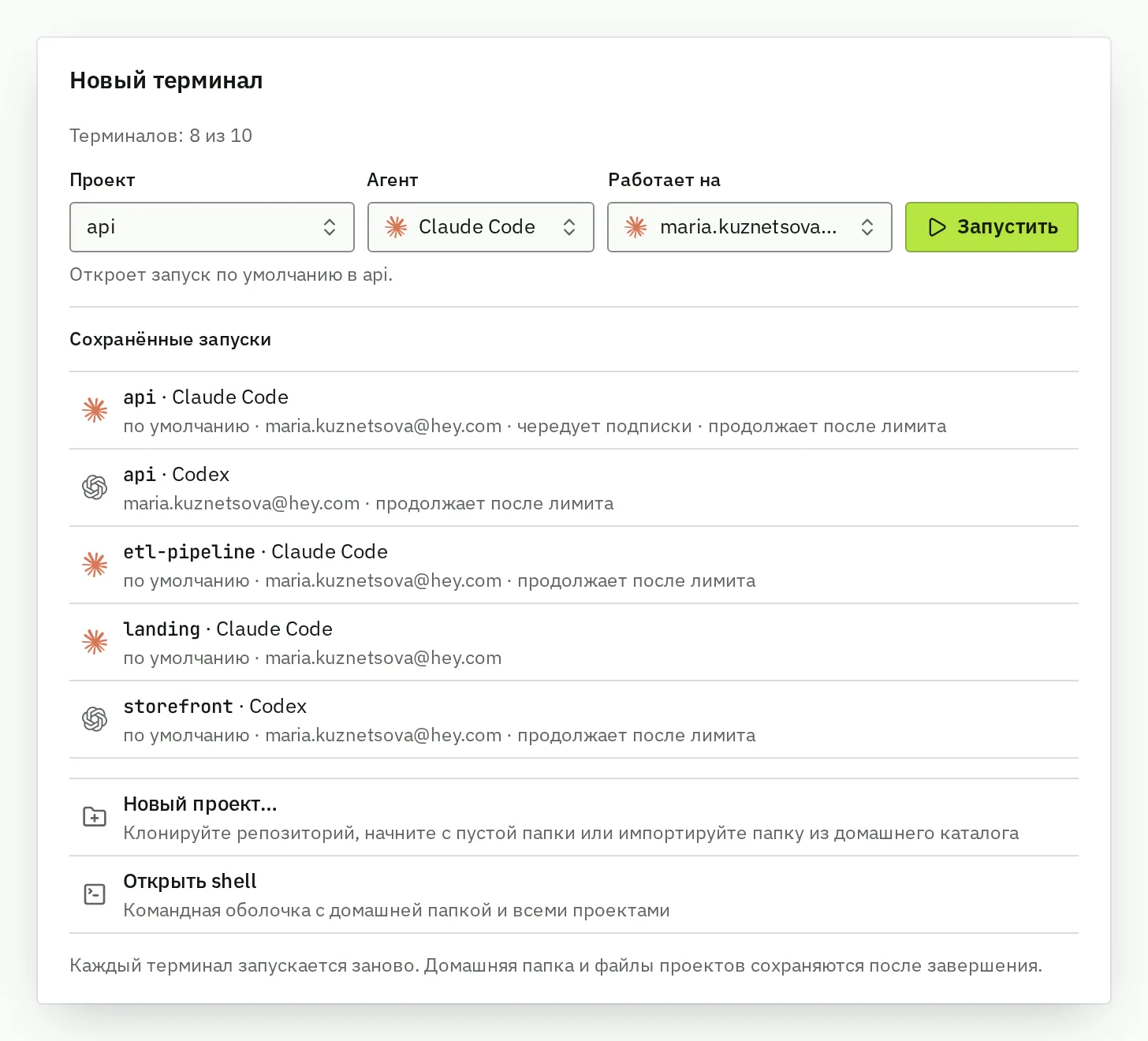Click the Сохранённые запуски heading

170,339
